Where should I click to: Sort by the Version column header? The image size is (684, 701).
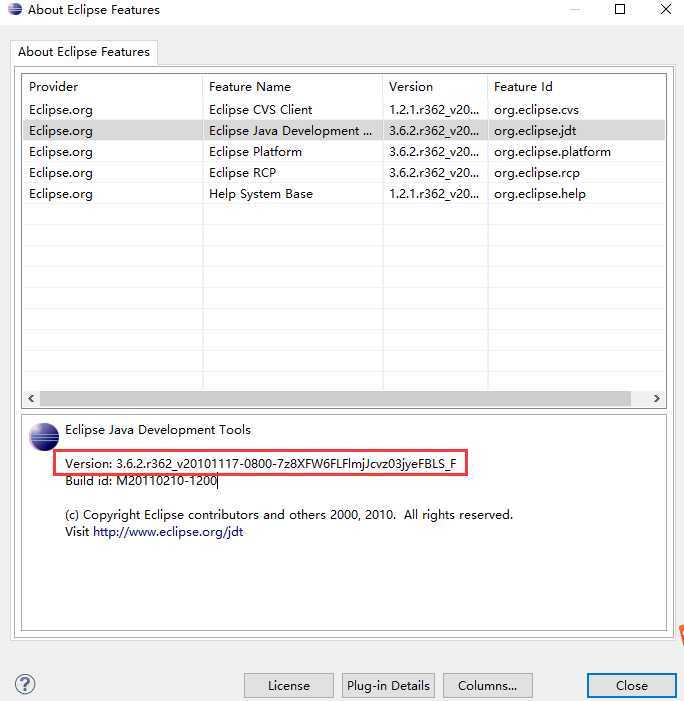tap(435, 86)
